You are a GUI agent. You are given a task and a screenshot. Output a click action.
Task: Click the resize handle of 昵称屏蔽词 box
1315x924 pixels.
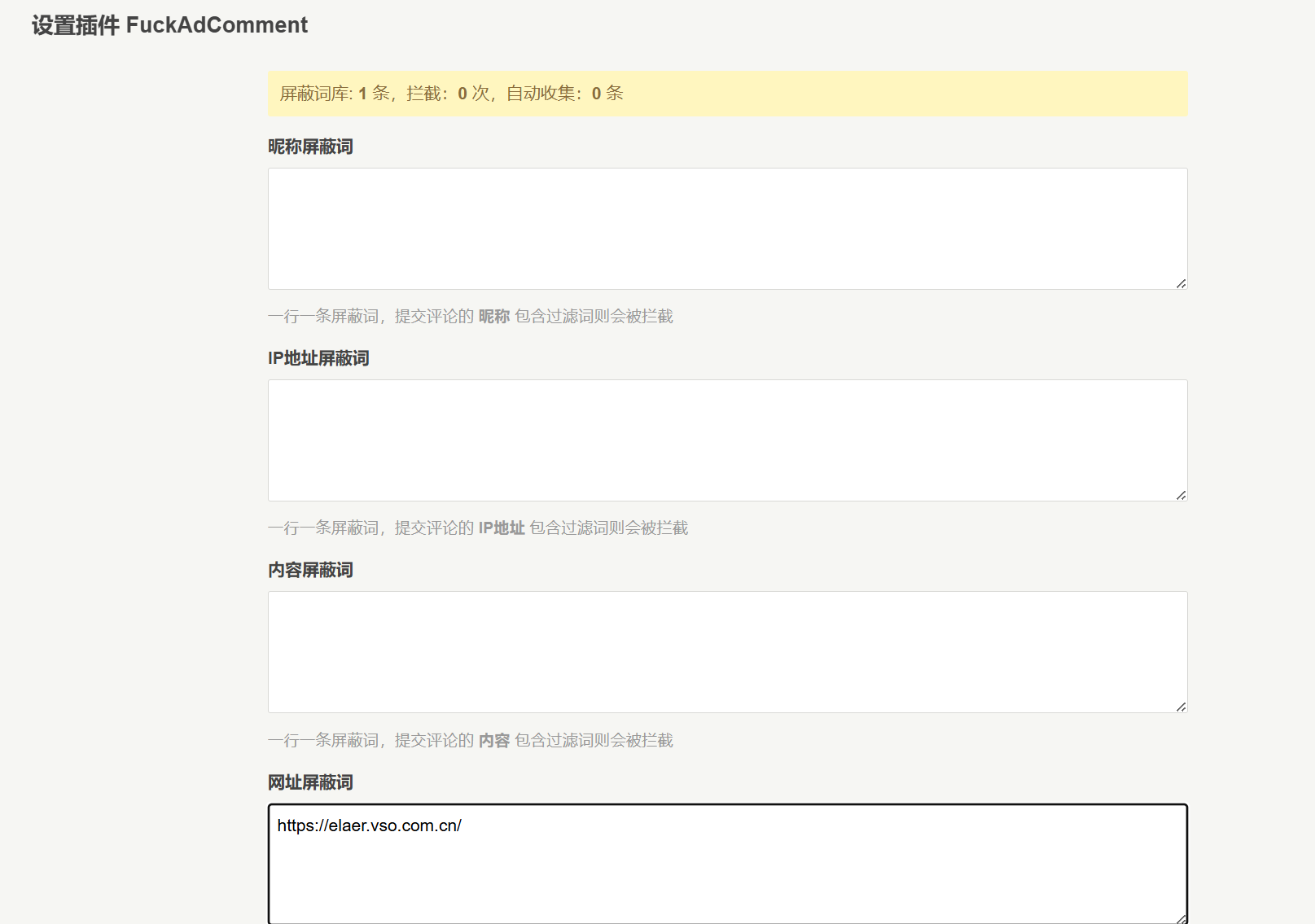pos(1181,283)
